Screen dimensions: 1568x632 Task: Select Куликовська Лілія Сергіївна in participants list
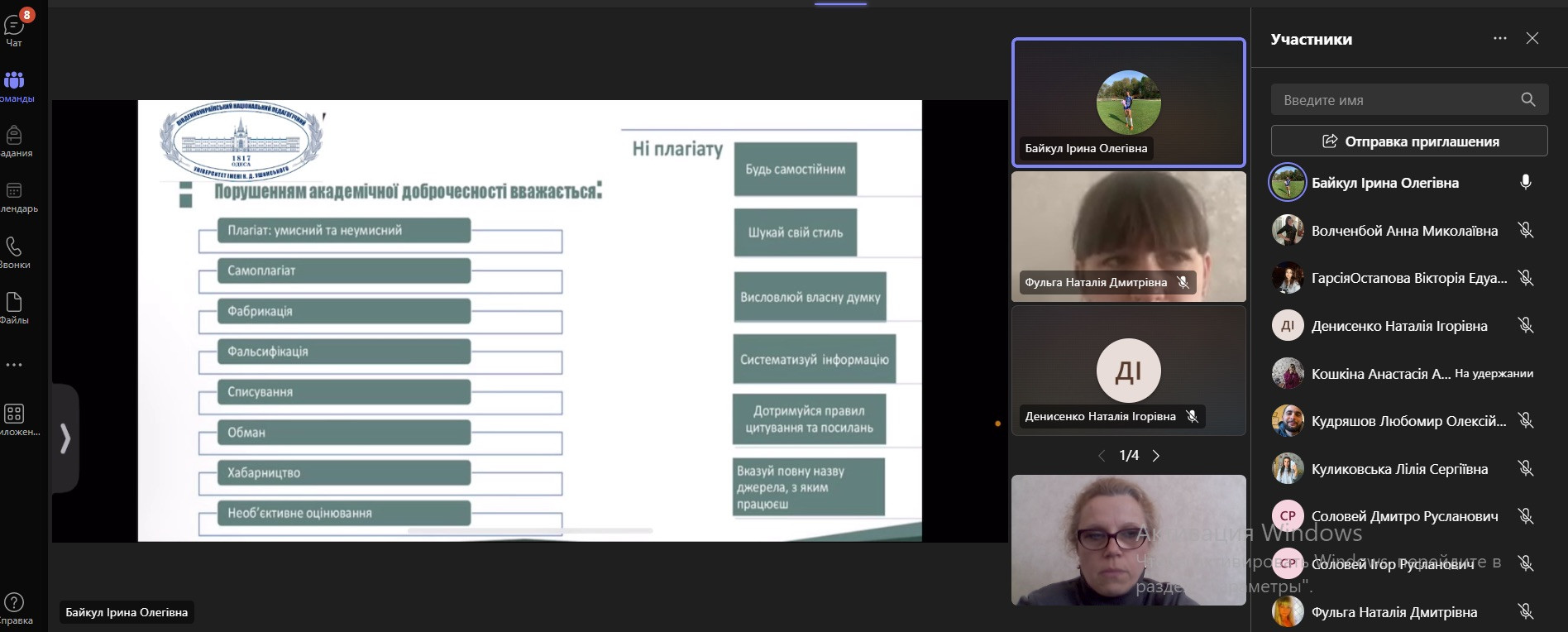[x=1409, y=469]
